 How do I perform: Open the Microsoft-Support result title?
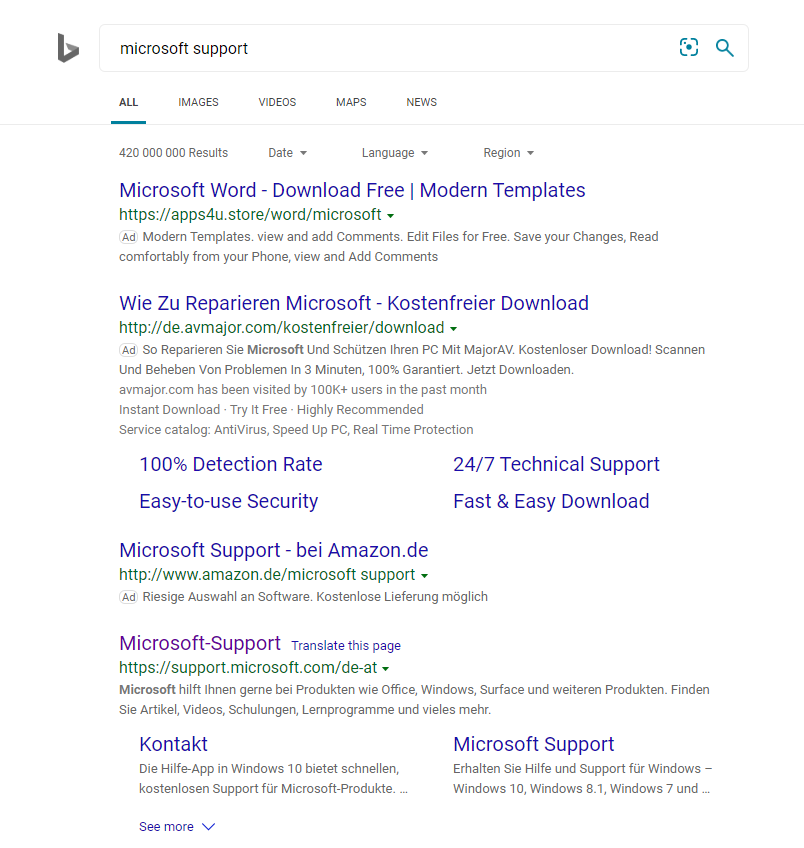point(200,643)
